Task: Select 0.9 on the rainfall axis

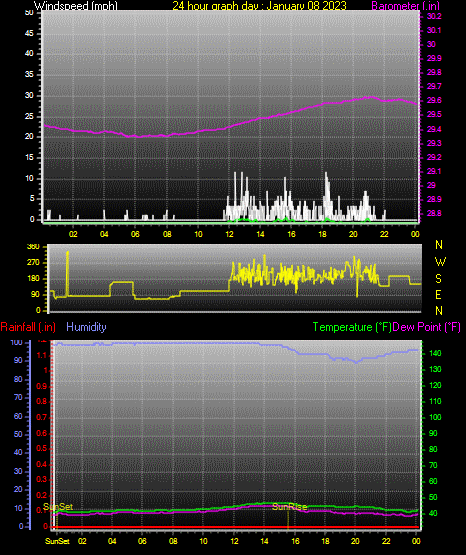Action: 41,386
